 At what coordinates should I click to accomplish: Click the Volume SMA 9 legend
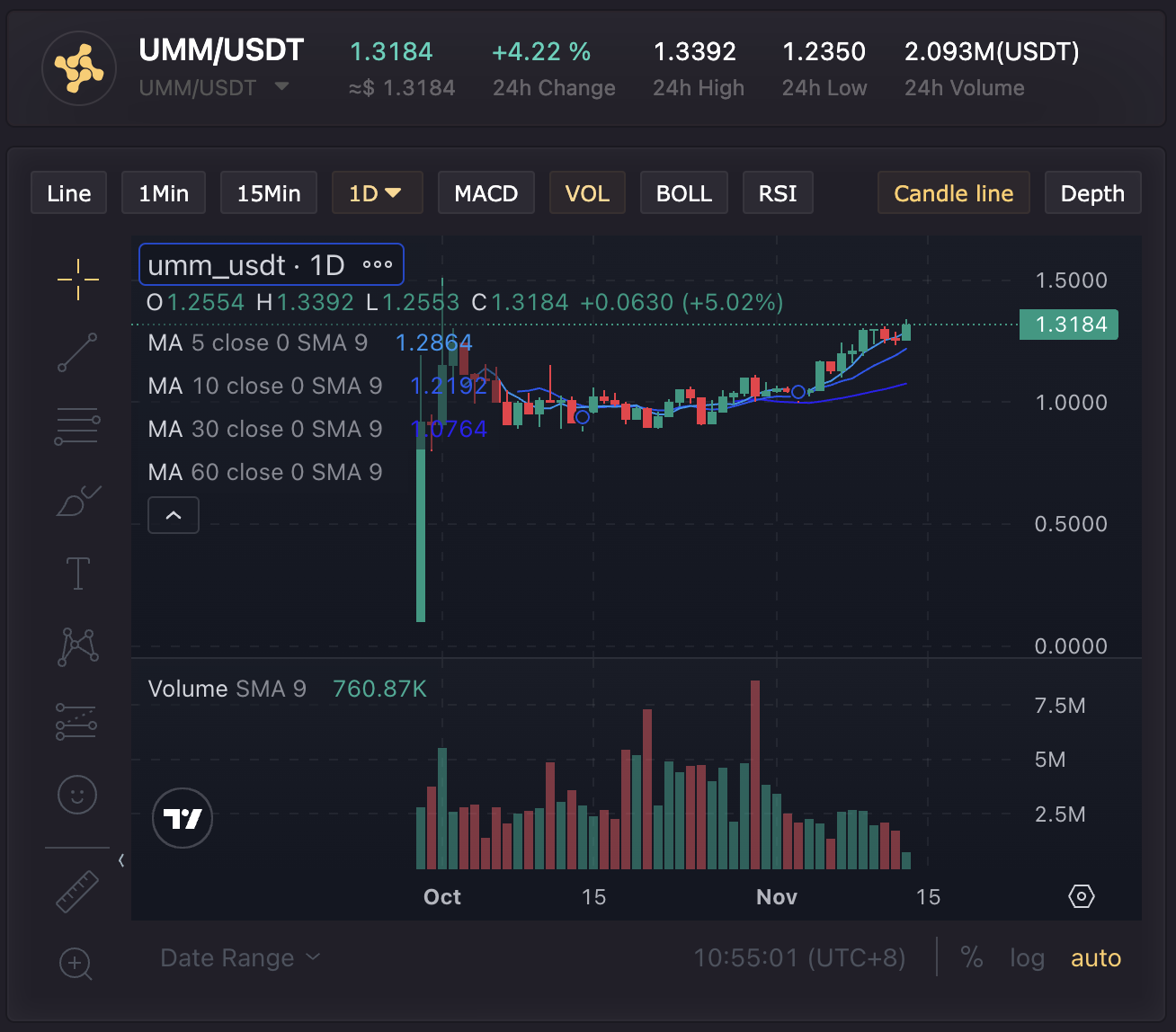coord(227,689)
